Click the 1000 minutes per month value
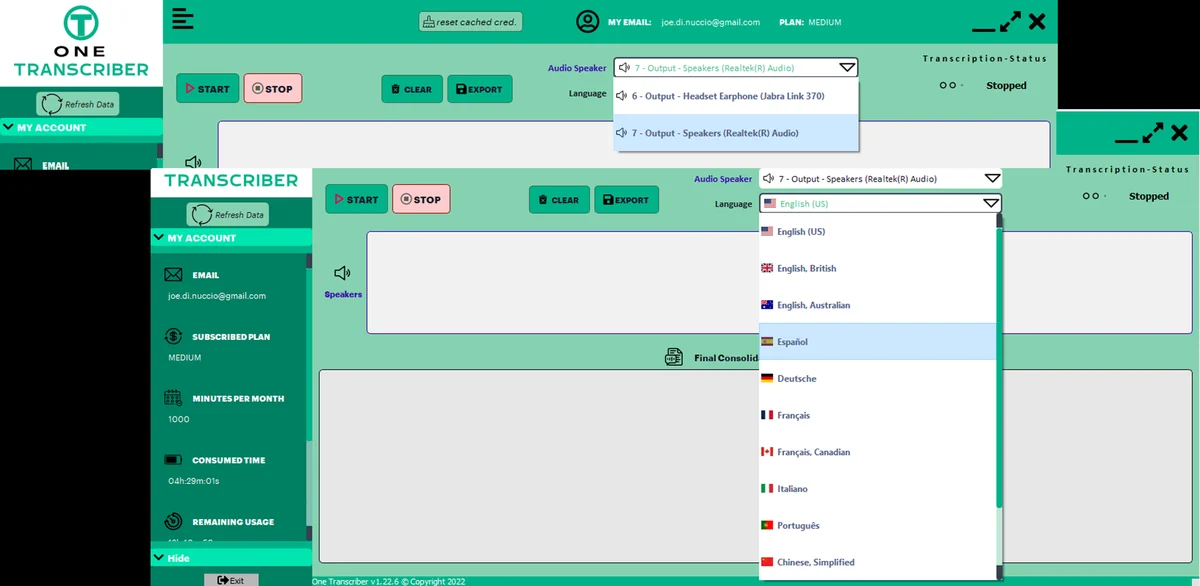The image size is (1200, 586). point(178,419)
